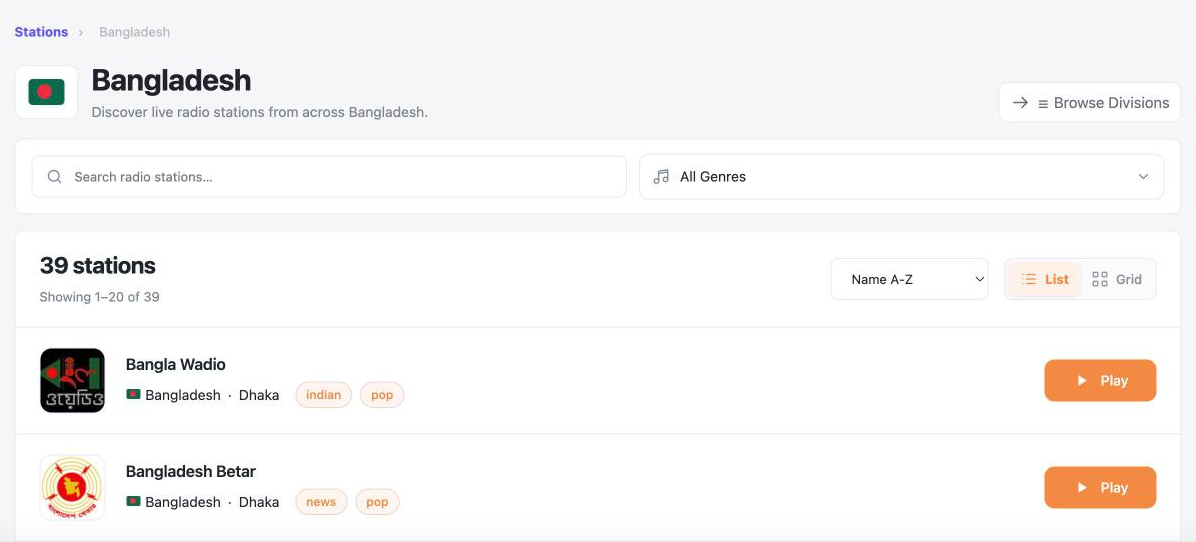Select the news tag on Bangladesh Betar
The image size is (1196, 542).
321,502
